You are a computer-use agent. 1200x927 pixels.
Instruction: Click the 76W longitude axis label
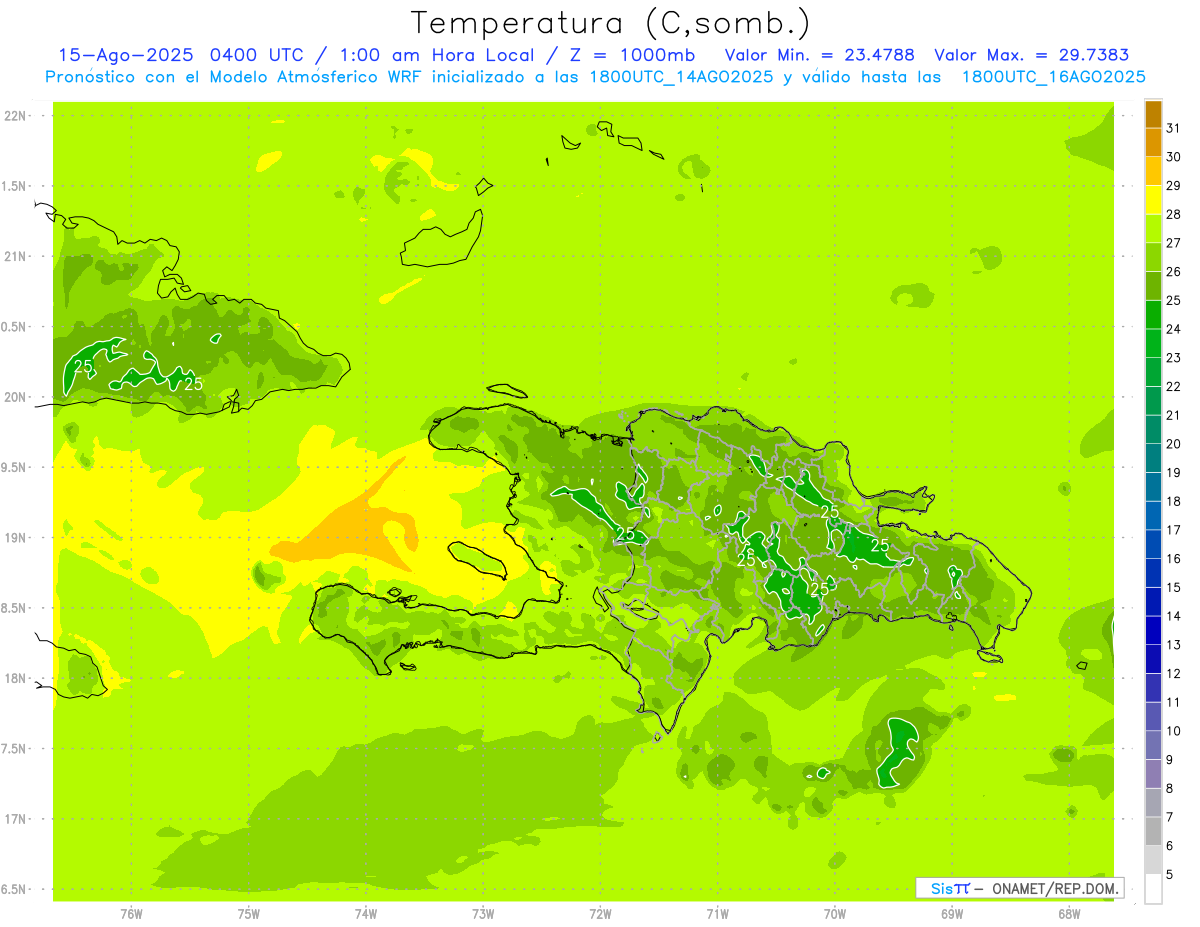pos(131,914)
